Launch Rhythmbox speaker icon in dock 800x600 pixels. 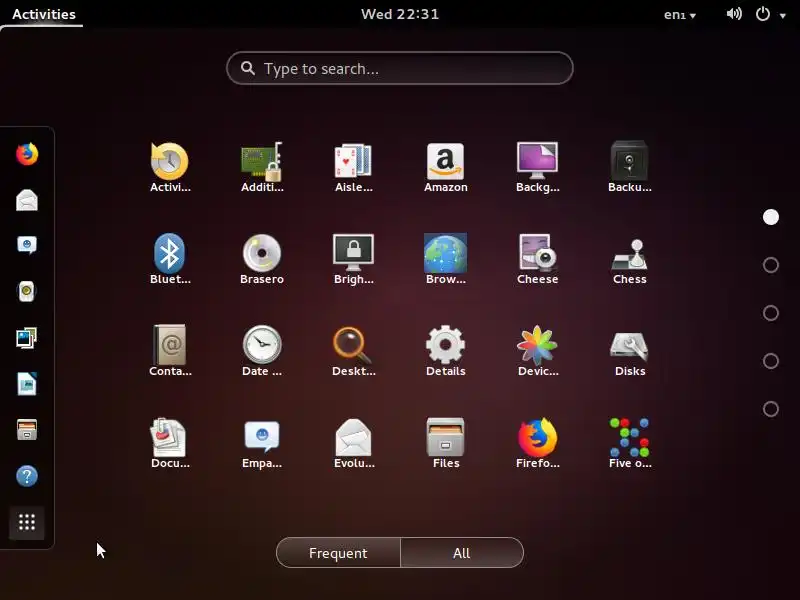[x=27, y=292]
